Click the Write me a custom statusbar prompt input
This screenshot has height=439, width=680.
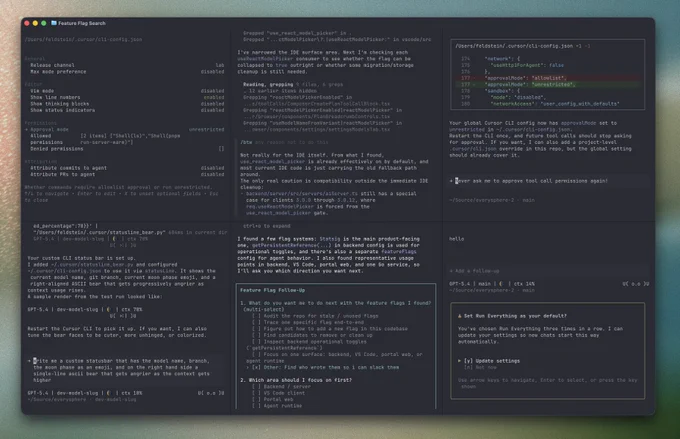(124, 370)
